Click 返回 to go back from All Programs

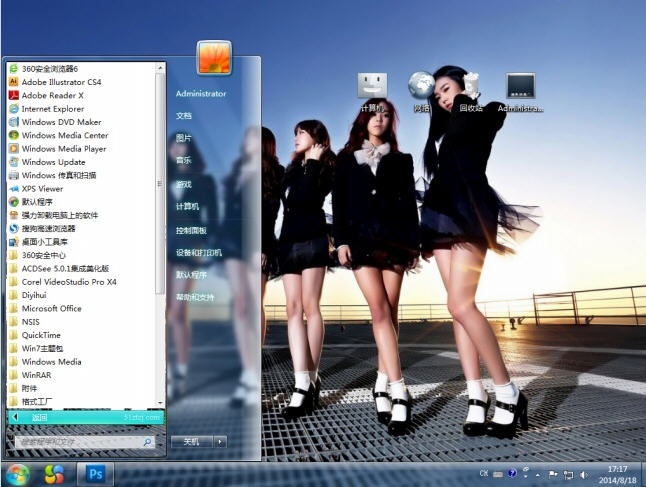(86, 417)
